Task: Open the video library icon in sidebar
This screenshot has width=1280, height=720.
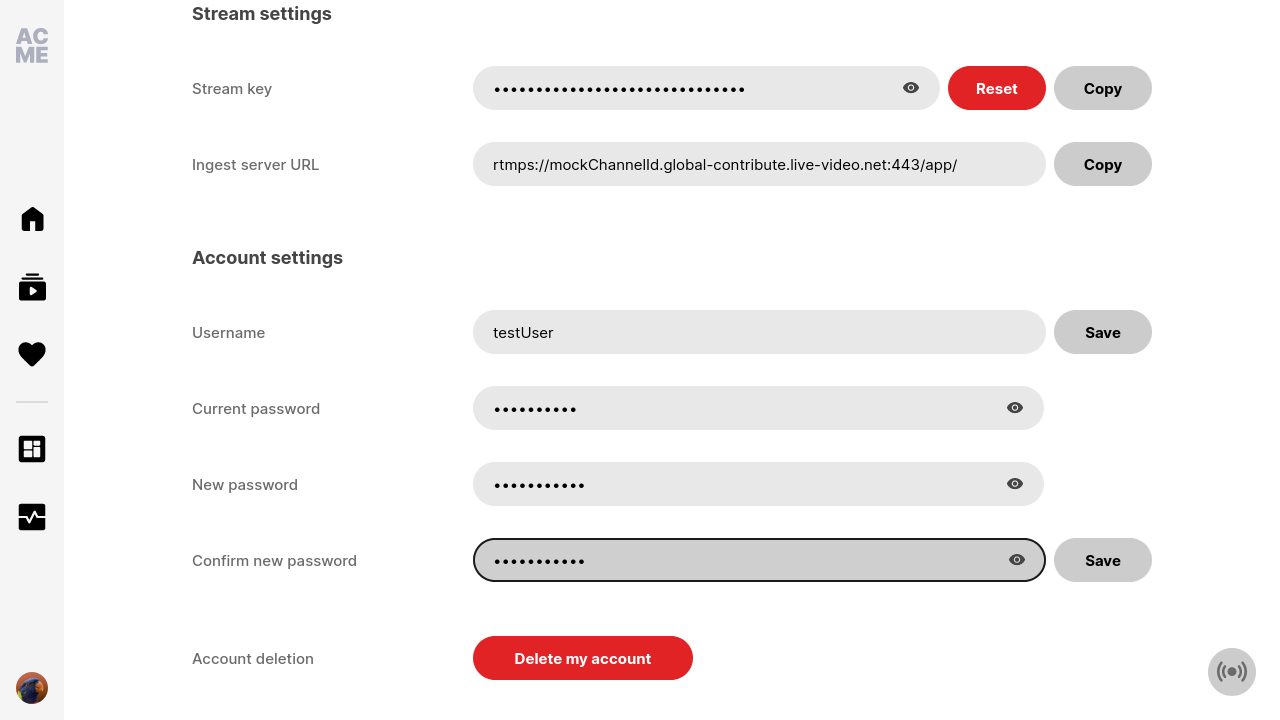Action: pyautogui.click(x=32, y=287)
